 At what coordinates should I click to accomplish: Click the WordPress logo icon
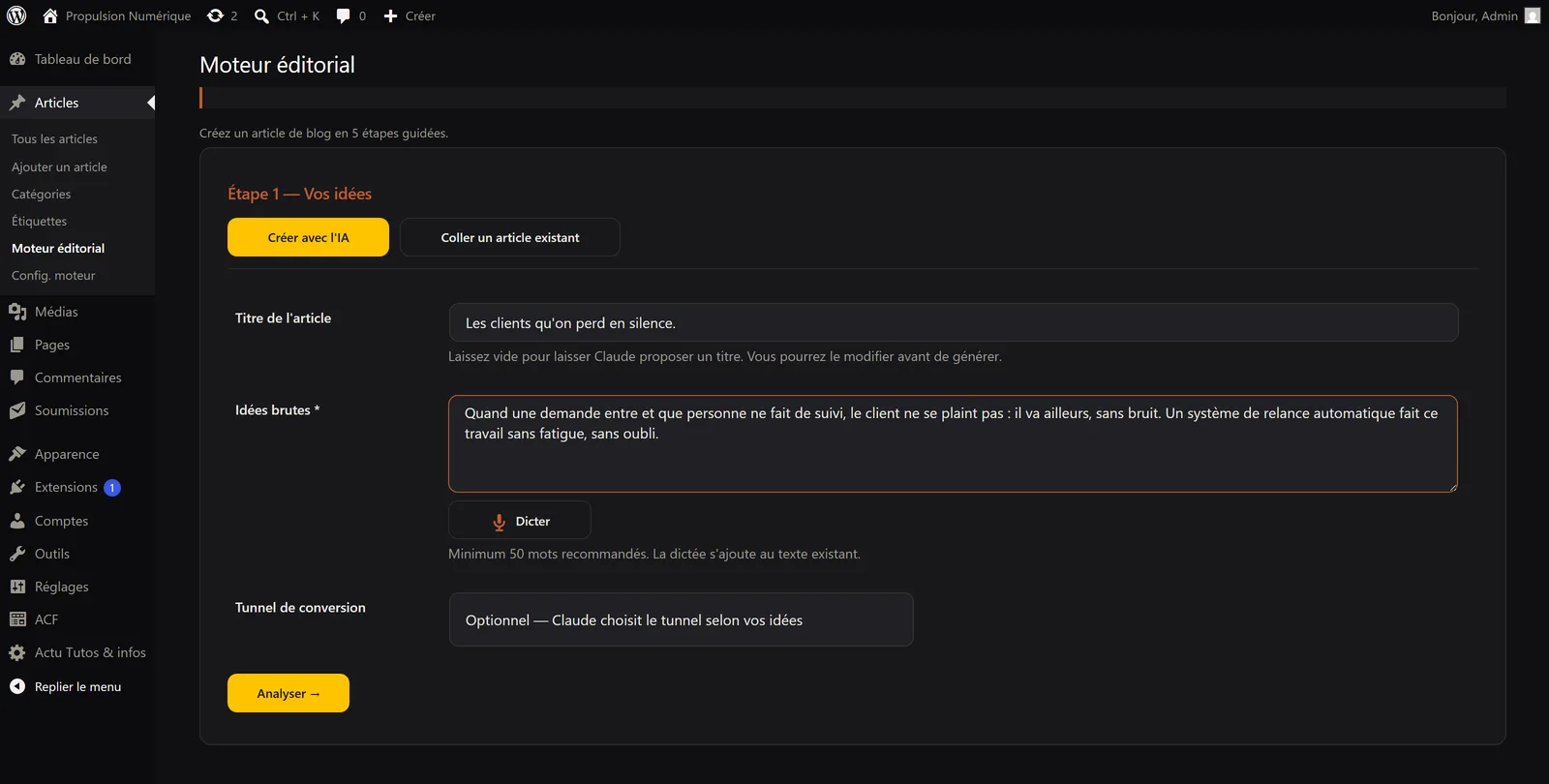[x=16, y=15]
